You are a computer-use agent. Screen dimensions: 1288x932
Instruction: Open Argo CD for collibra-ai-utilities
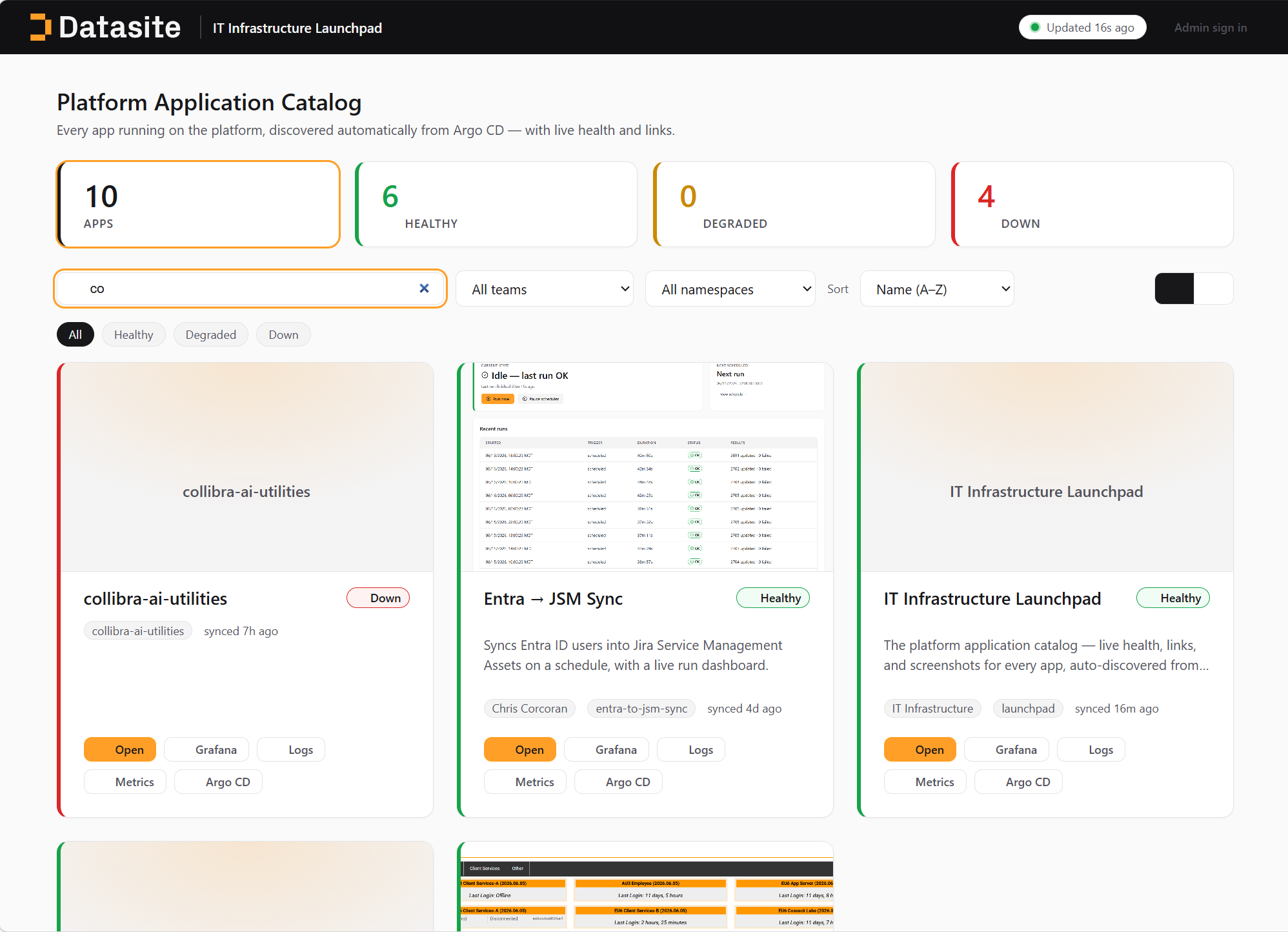pyautogui.click(x=218, y=782)
